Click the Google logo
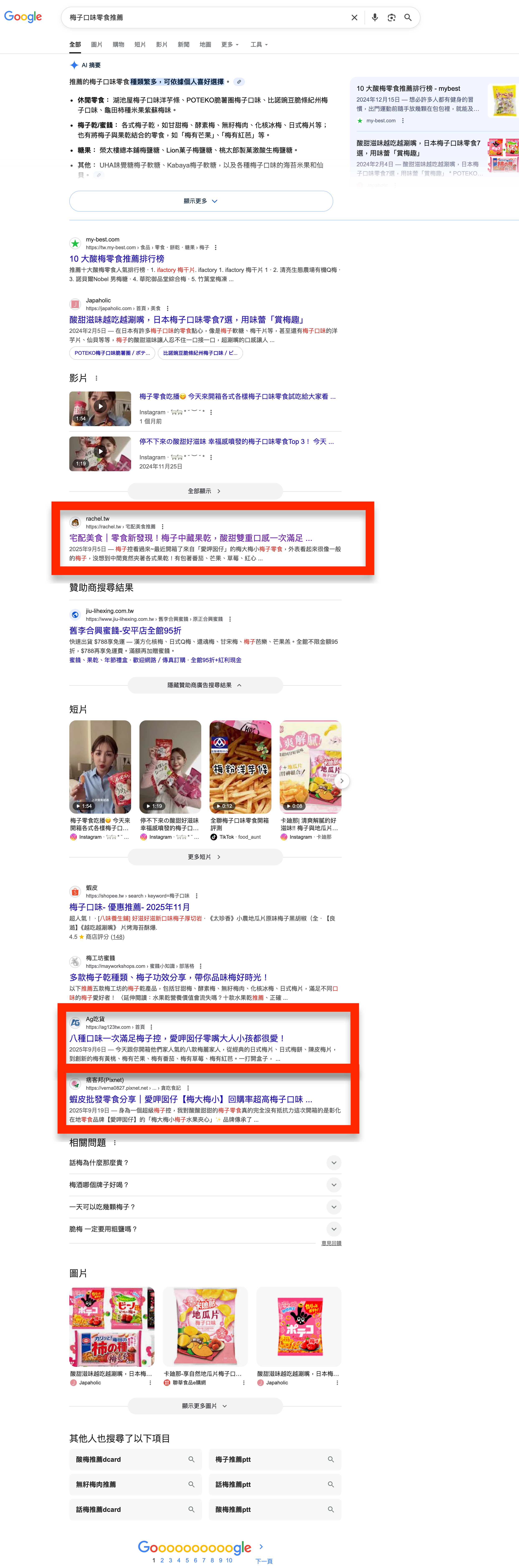Screen dimensions: 519x1568 (x=23, y=17)
